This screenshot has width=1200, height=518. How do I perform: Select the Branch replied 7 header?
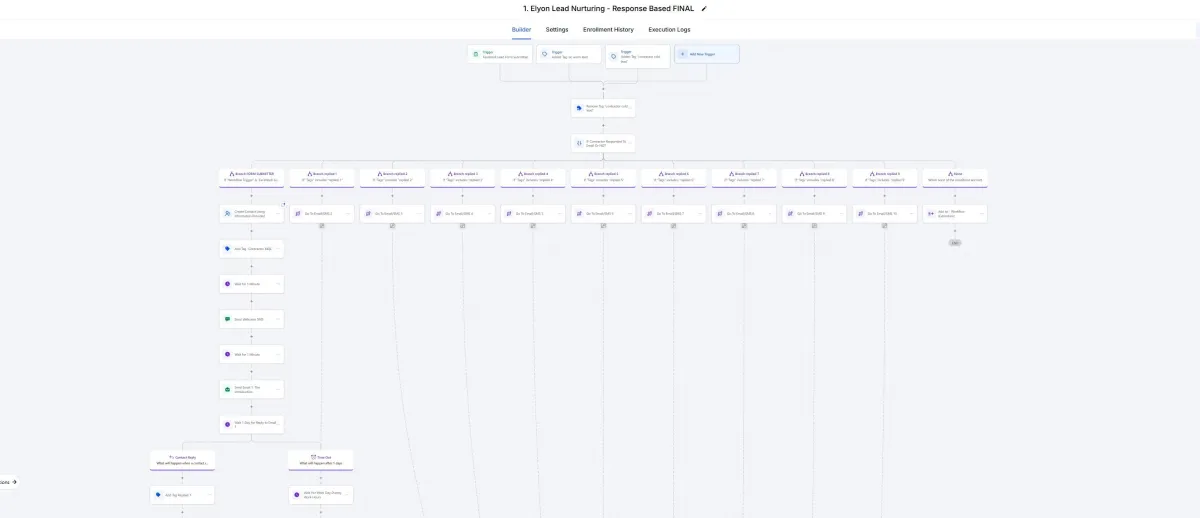pyautogui.click(x=744, y=176)
